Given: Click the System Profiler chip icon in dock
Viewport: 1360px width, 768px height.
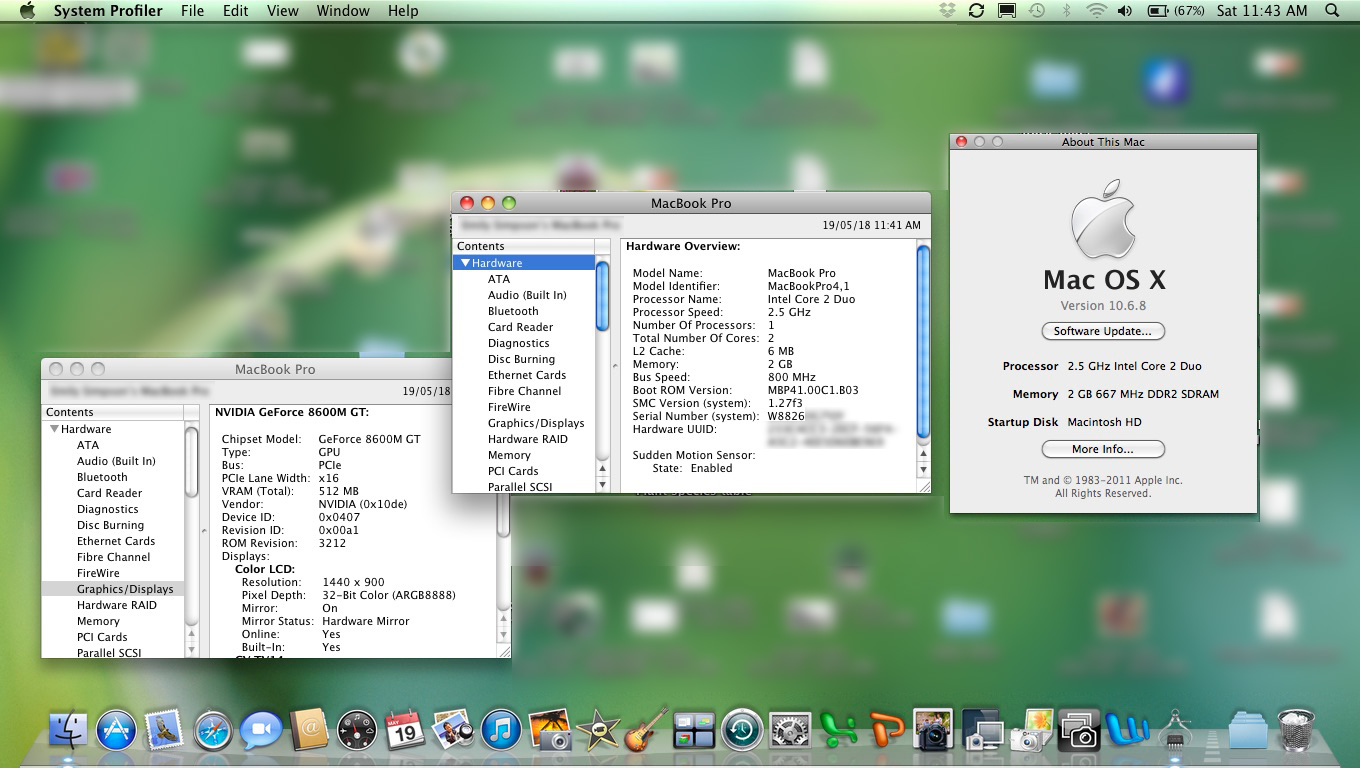Looking at the screenshot, I should pyautogui.click(x=1175, y=730).
